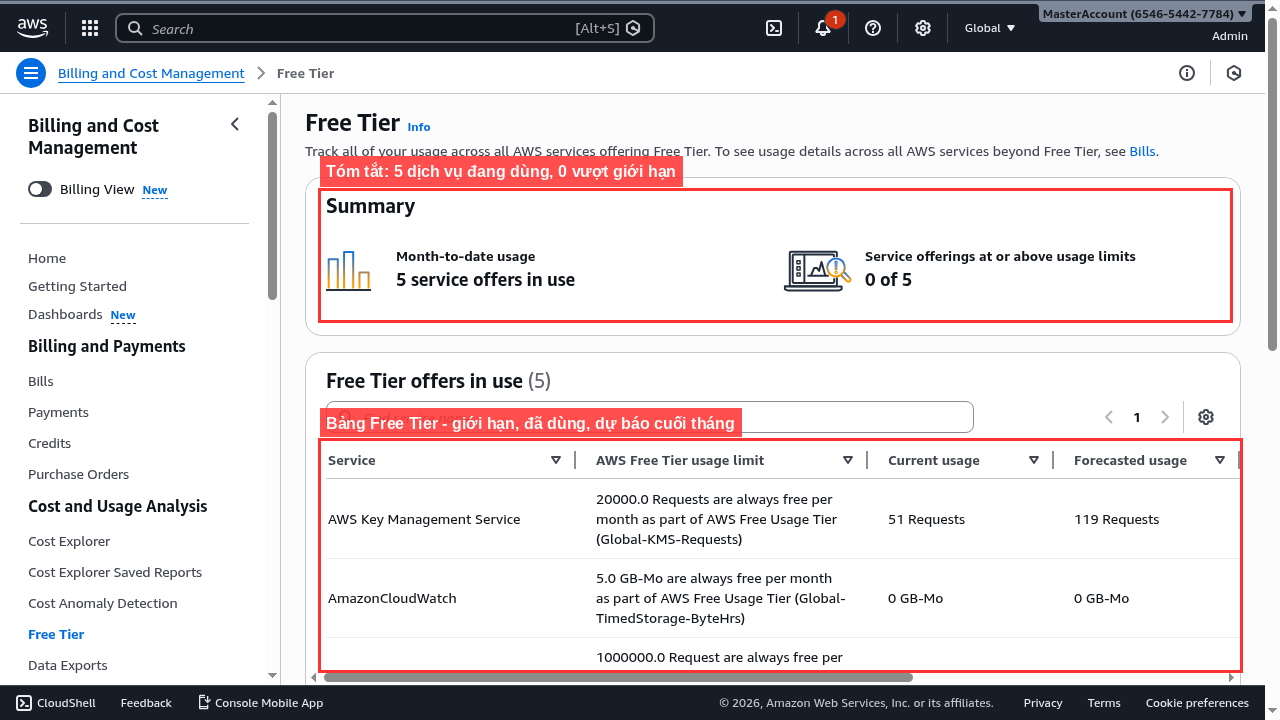Screen dimensions: 1280x720
Task: Launch CloudShell from the top navigation bar
Action: [773, 27]
